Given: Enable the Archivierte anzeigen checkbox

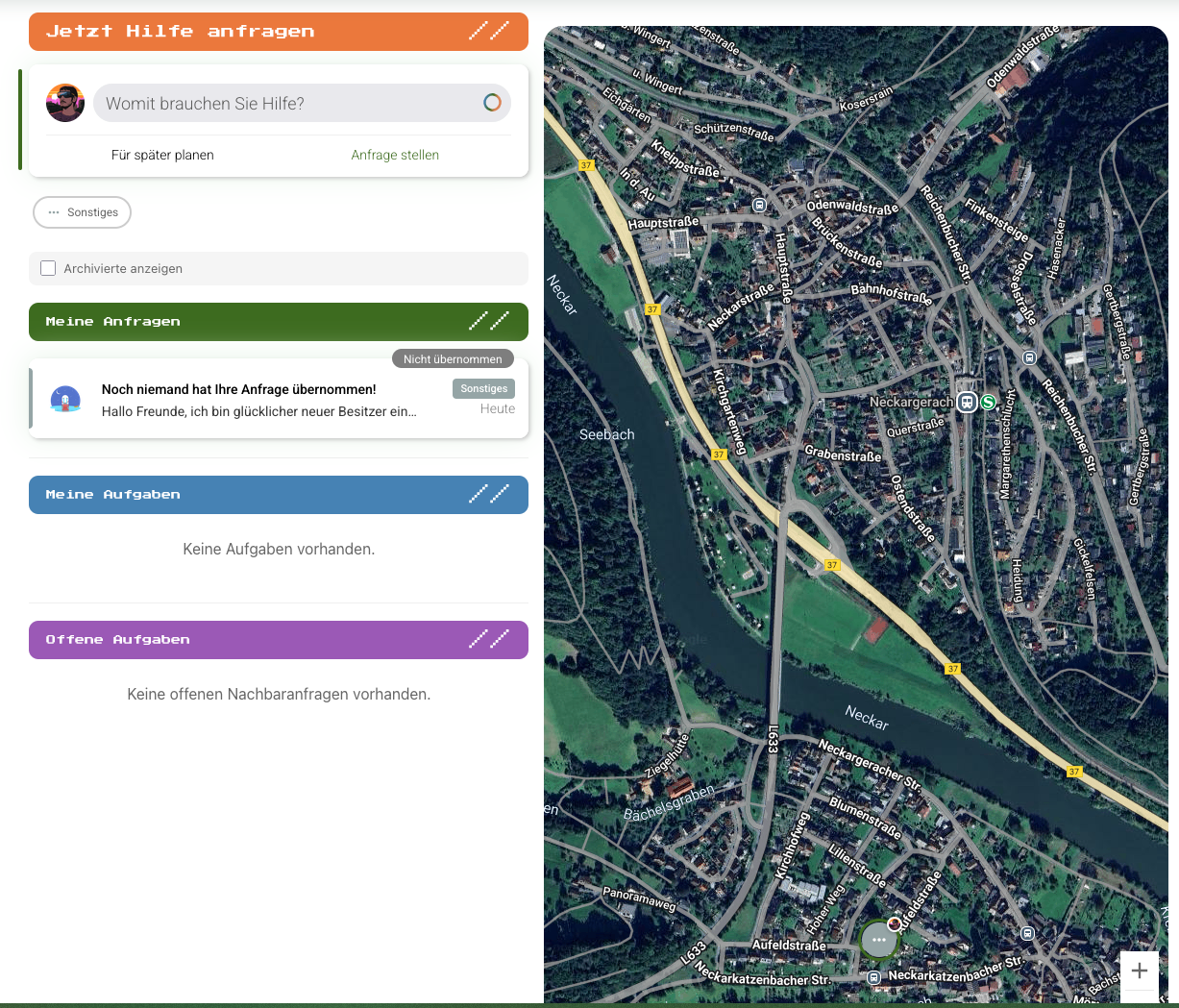Looking at the screenshot, I should click(x=48, y=268).
